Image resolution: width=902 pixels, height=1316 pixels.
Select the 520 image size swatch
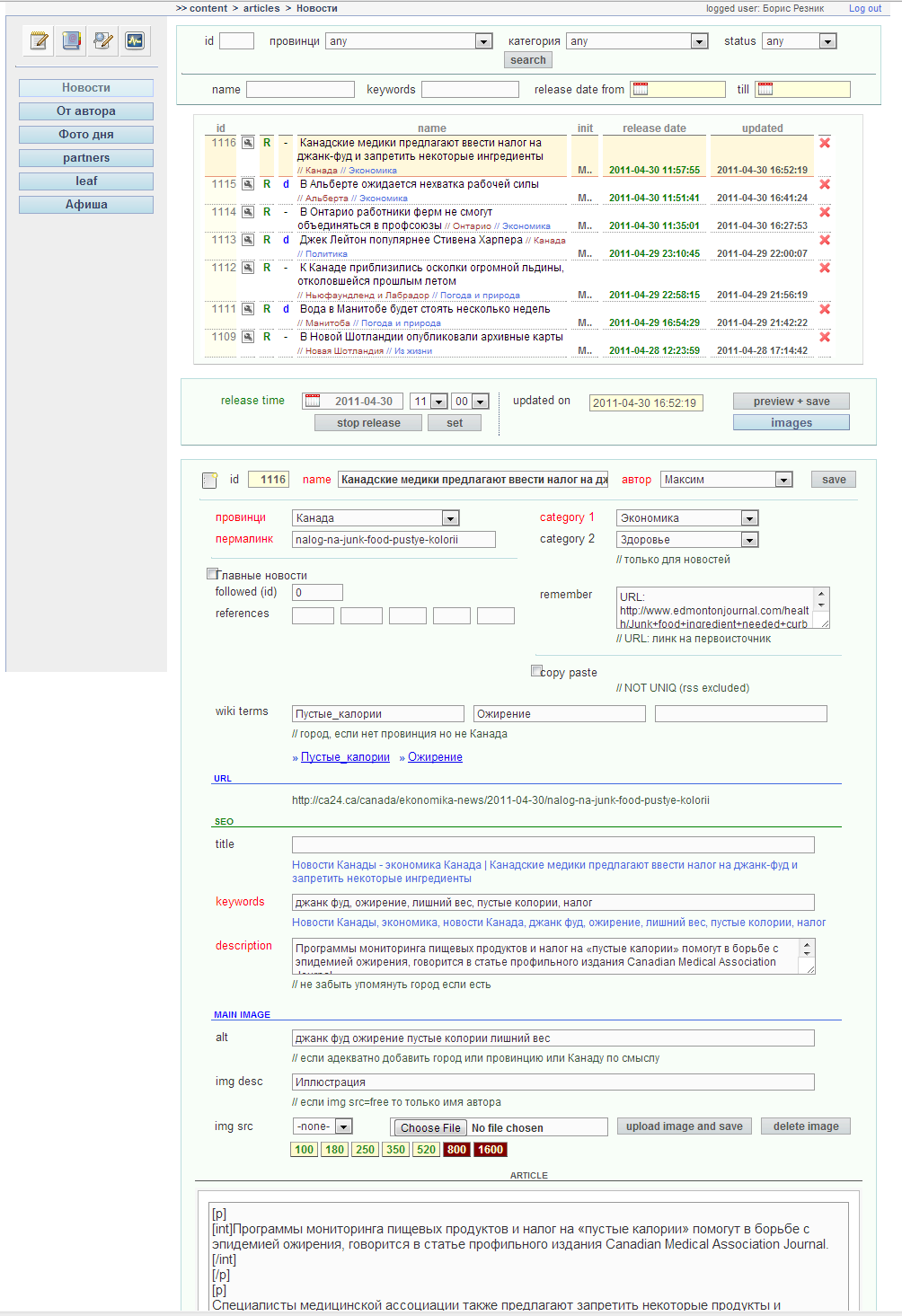click(x=426, y=1150)
